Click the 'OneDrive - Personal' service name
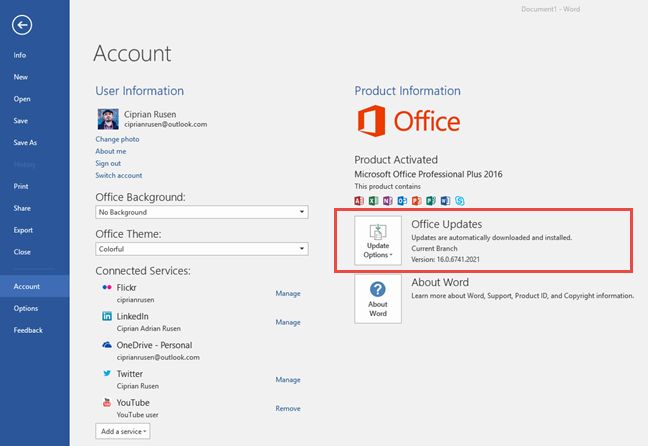Screen dimensions: 648x446 click(x=155, y=345)
